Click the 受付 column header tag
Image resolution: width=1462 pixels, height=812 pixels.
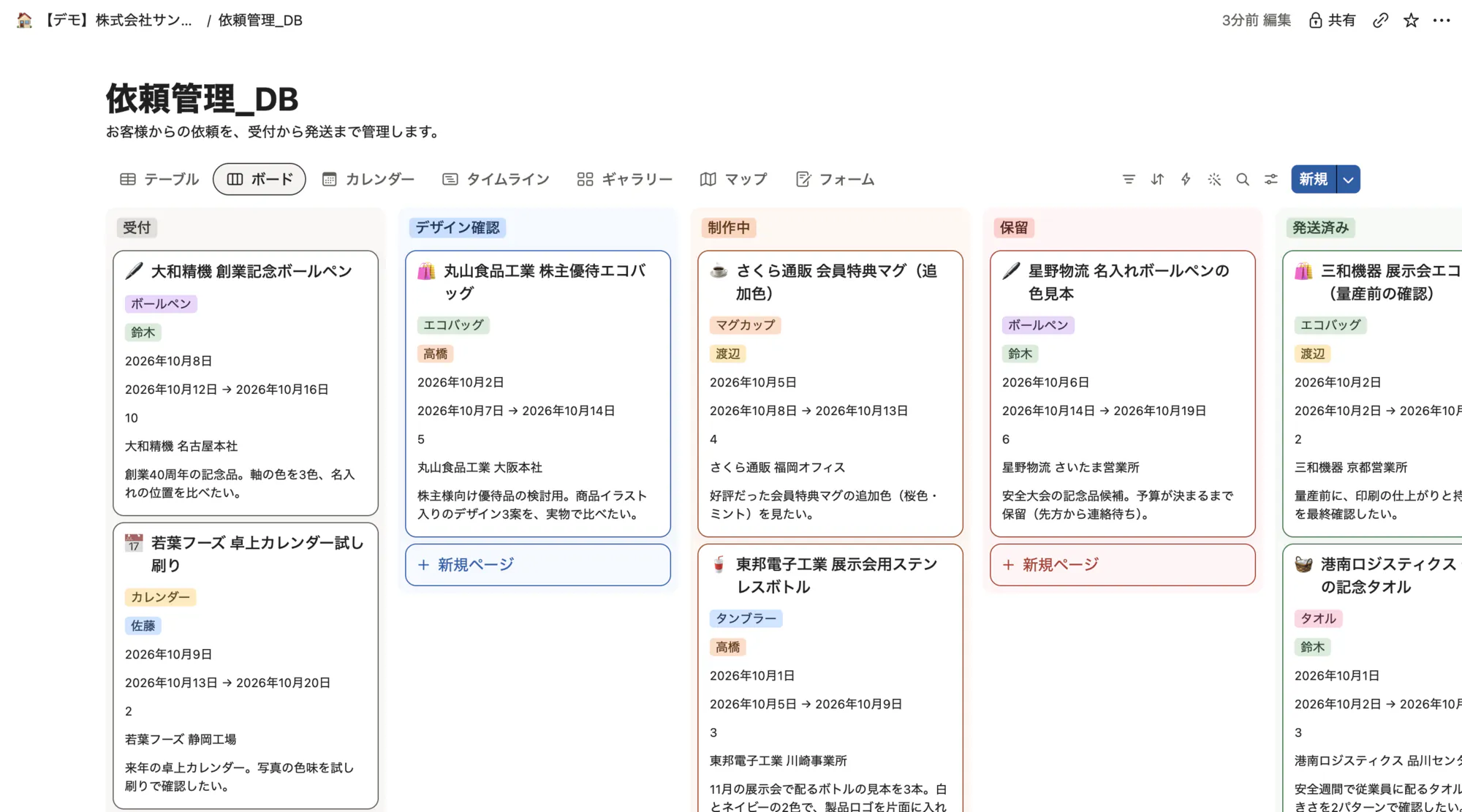(137, 227)
